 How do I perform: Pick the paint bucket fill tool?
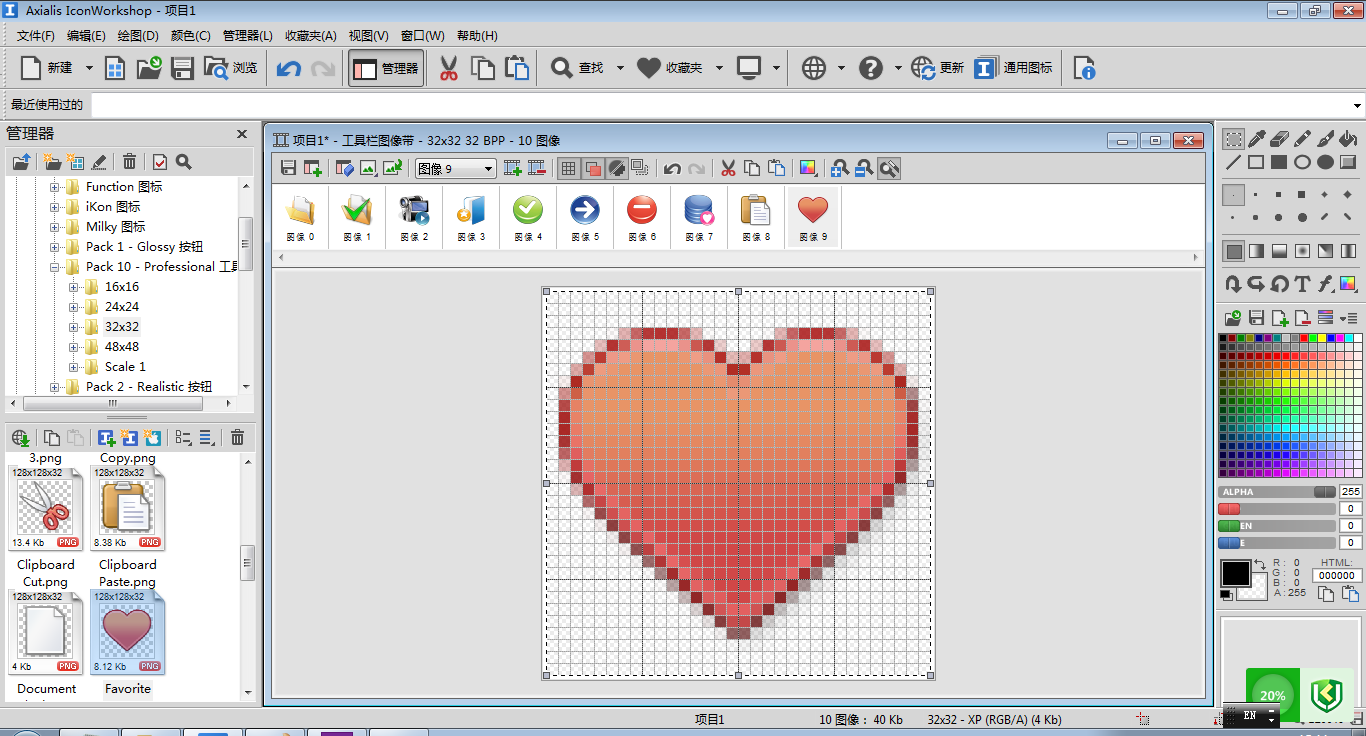click(1349, 139)
